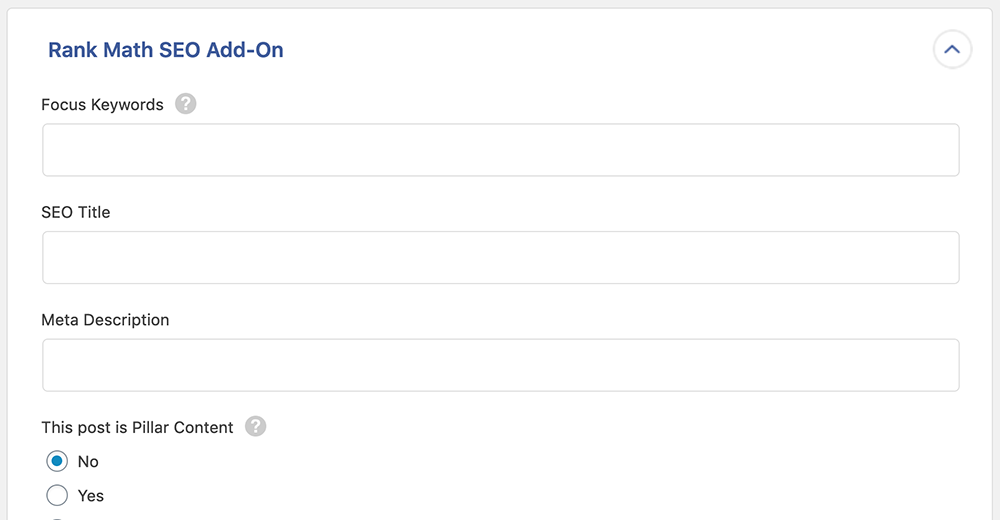The image size is (1000, 520).
Task: Select the No radio button
Action: (x=57, y=462)
